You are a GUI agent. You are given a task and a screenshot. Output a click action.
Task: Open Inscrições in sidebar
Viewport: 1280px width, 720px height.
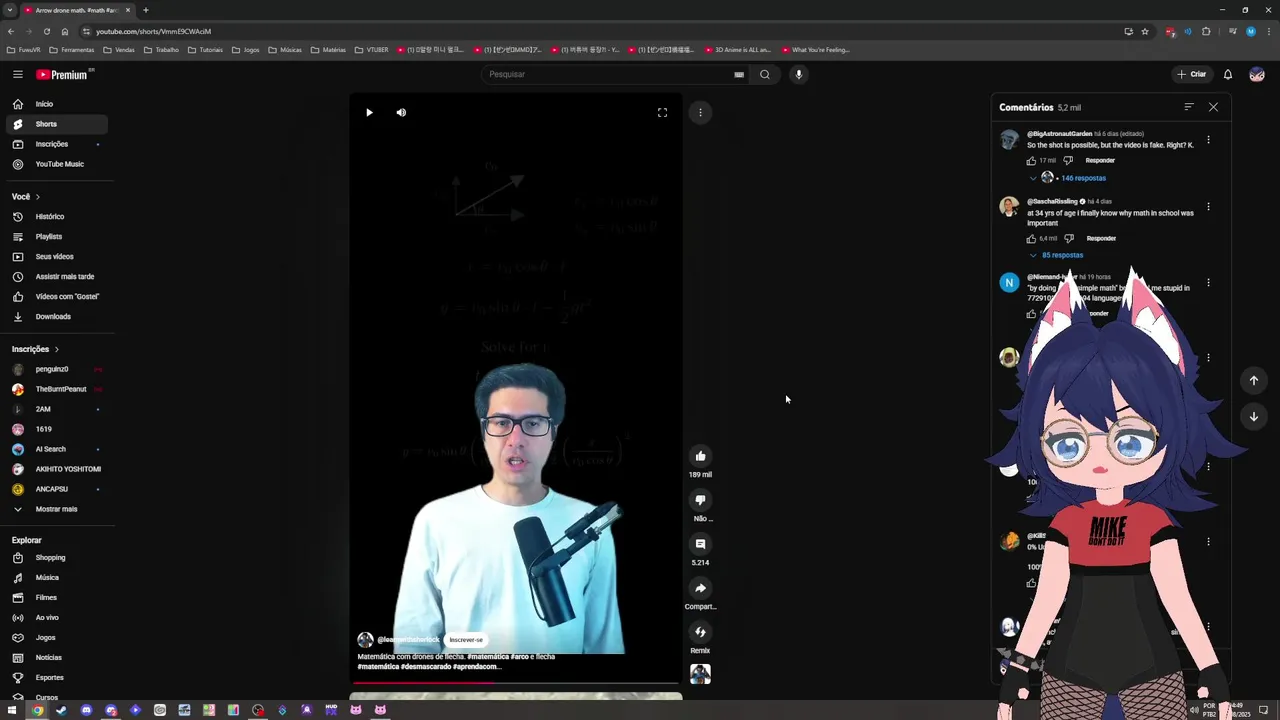(58, 144)
